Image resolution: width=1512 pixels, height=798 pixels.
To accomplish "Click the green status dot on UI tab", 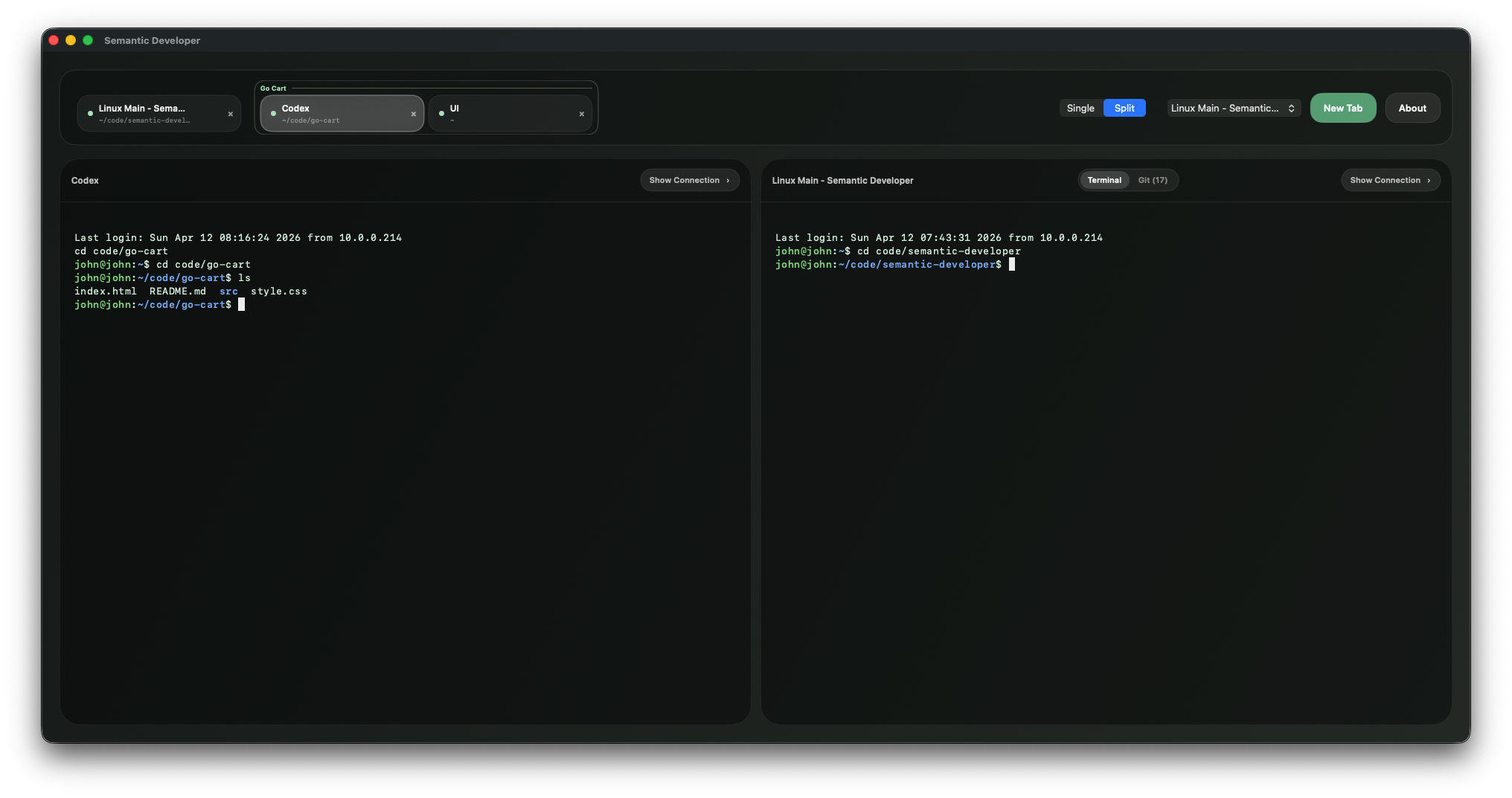I will pos(443,113).
